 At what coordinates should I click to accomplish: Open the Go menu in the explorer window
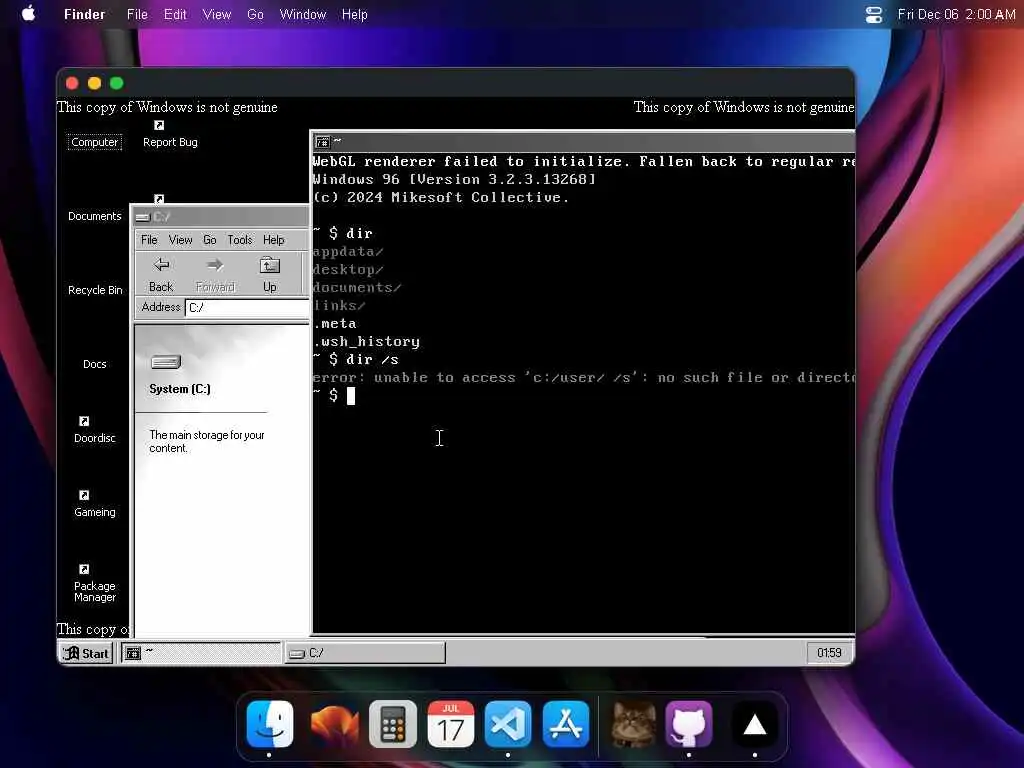210,240
